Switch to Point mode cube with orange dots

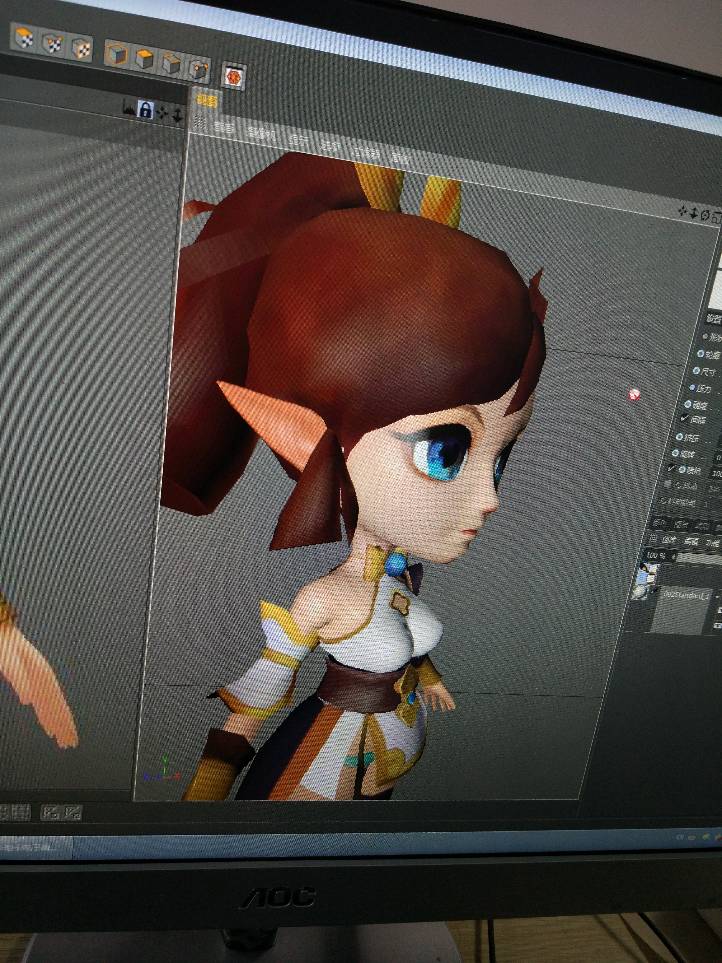point(198,69)
